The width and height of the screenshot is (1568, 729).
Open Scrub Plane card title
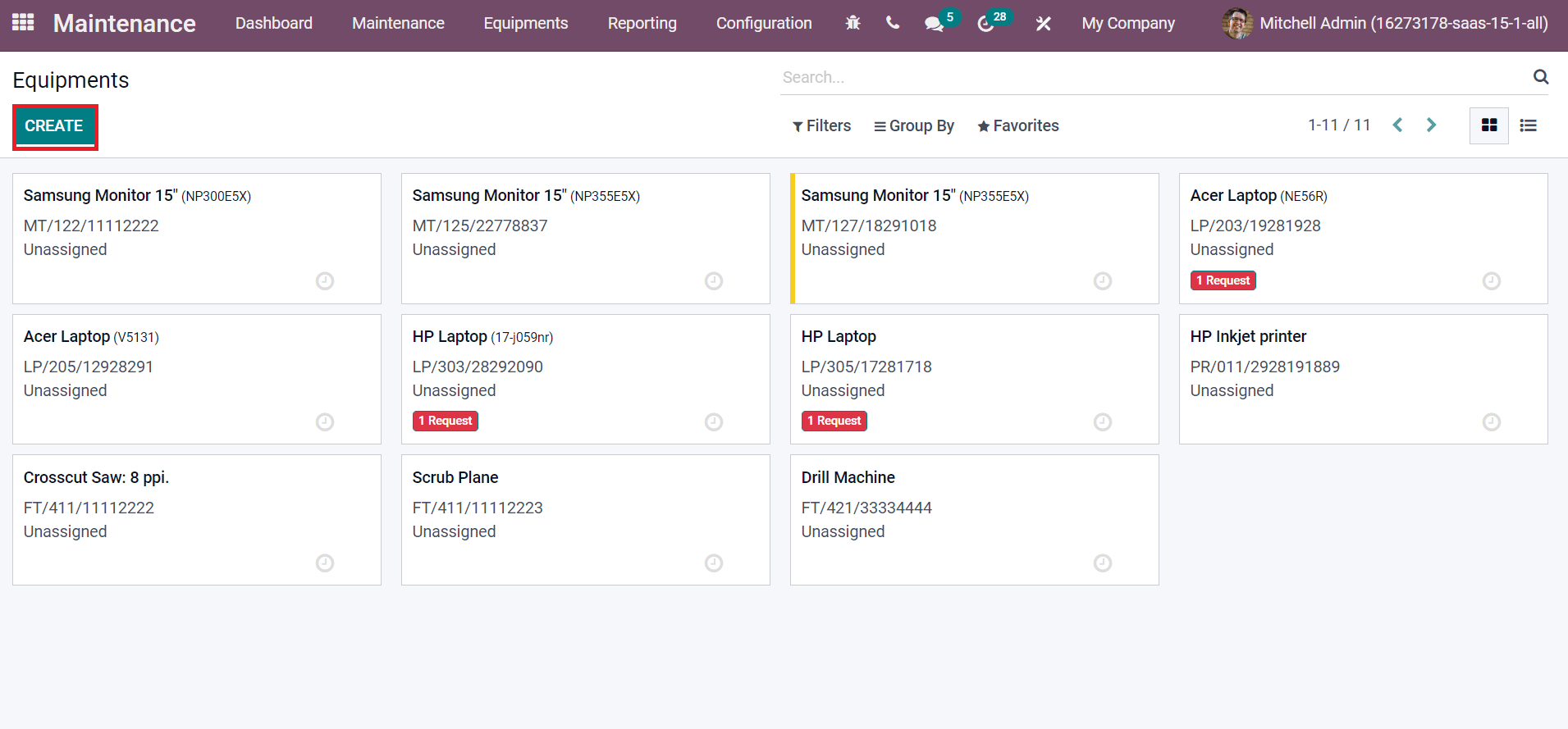pyautogui.click(x=455, y=477)
